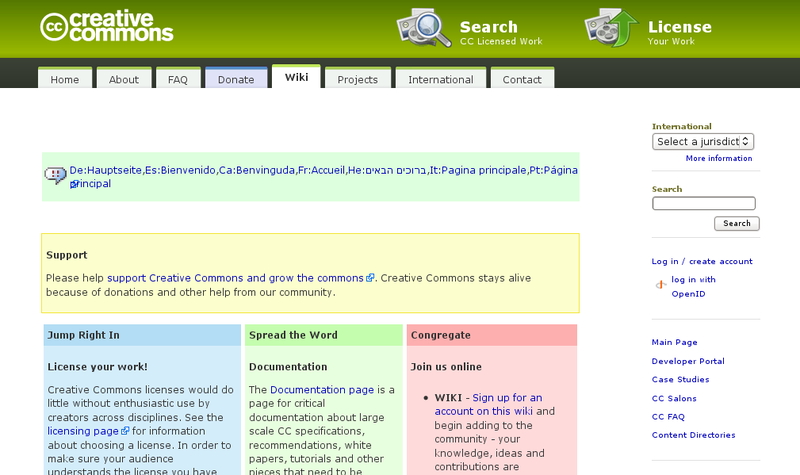This screenshot has width=800, height=475.
Task: Click the Search magnifying glass icon
Action: pyautogui.click(x=424, y=27)
